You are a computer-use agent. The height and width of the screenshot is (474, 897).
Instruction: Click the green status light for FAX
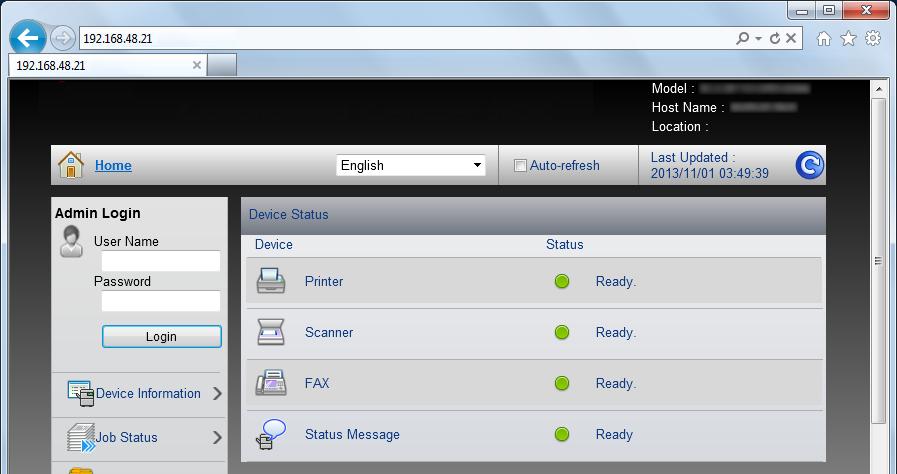562,383
